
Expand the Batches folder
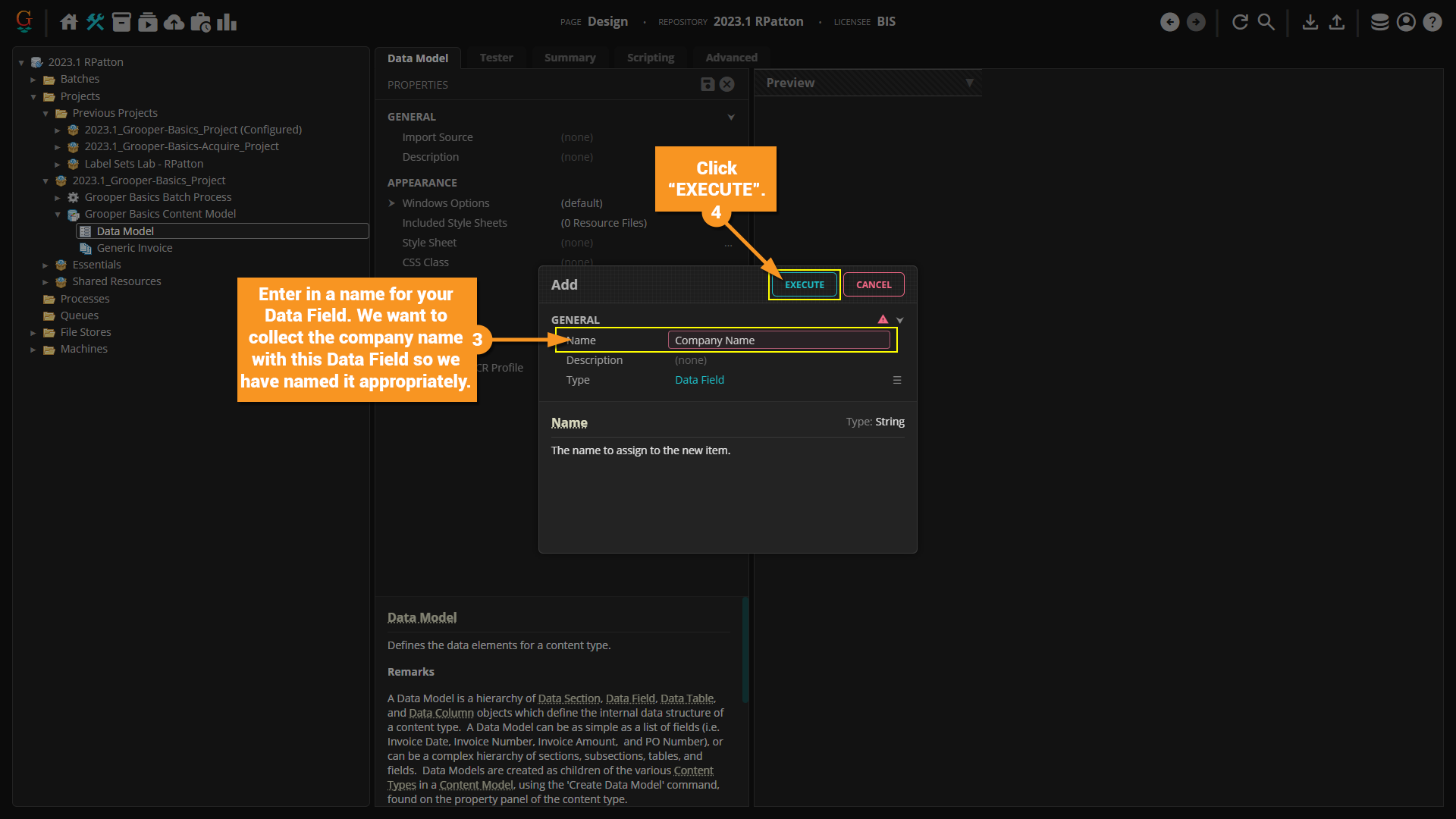(x=33, y=80)
